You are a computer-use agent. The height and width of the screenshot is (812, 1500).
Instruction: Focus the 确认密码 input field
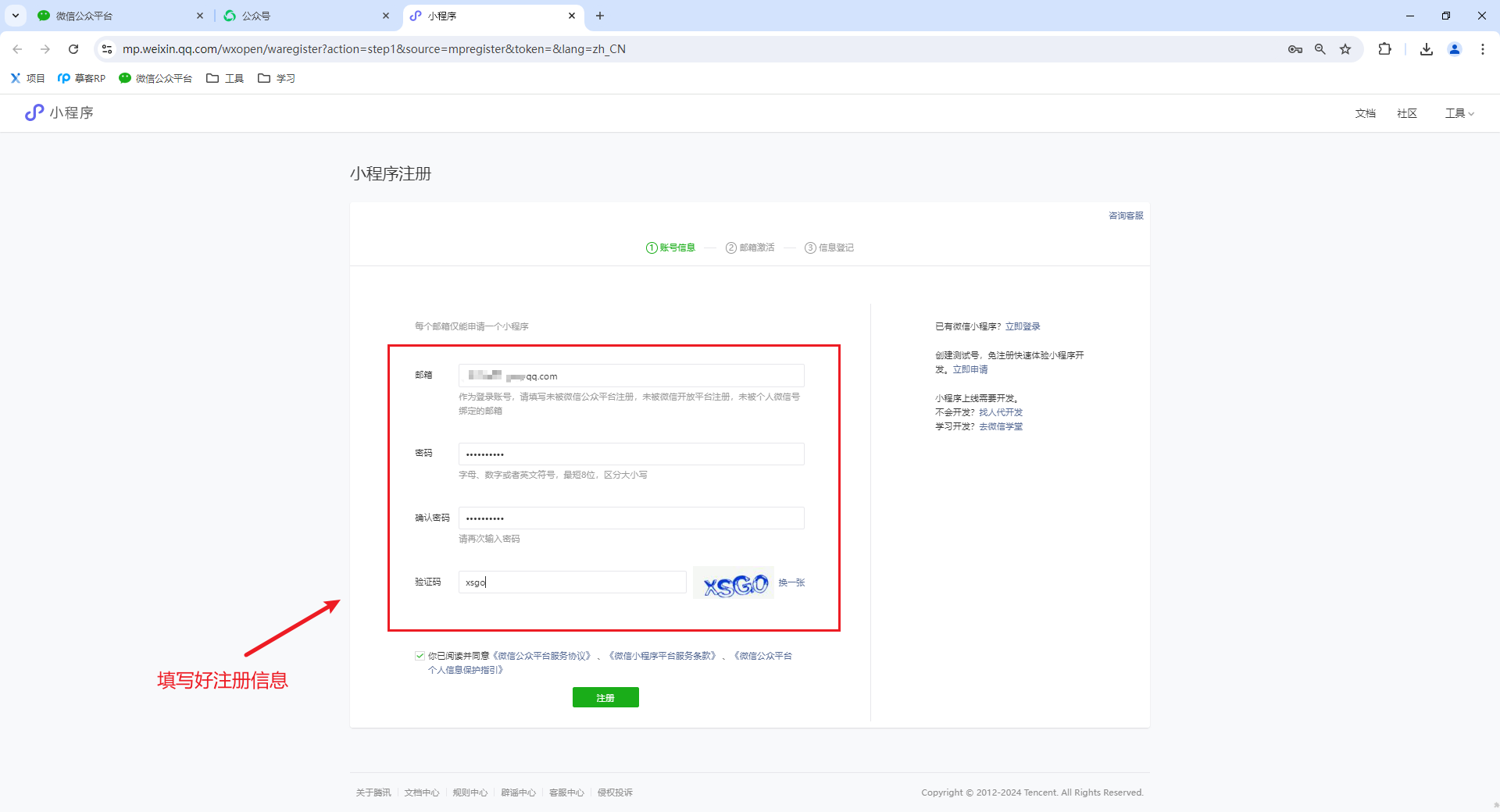click(x=631, y=518)
